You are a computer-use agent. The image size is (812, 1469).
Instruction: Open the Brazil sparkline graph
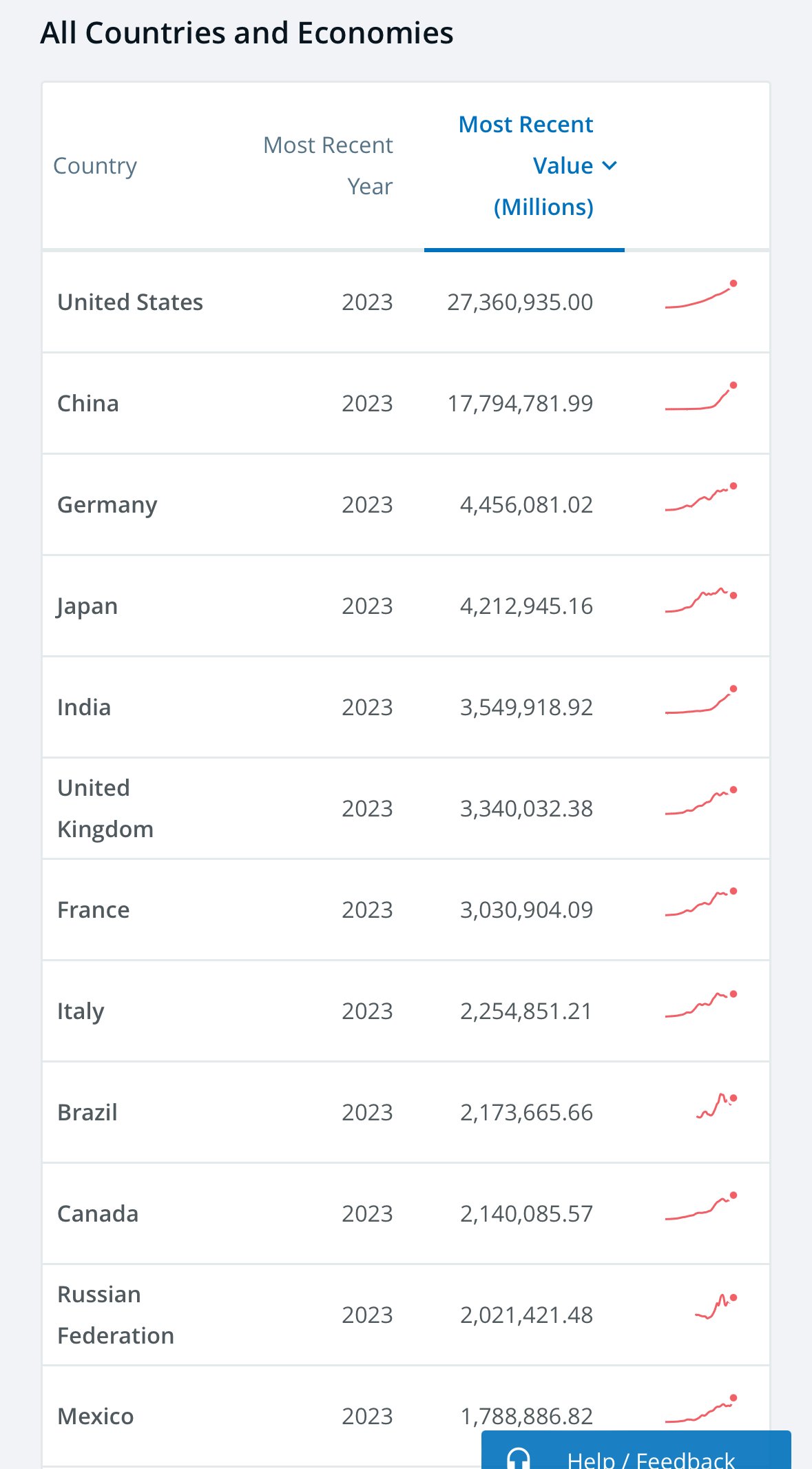click(x=716, y=1106)
